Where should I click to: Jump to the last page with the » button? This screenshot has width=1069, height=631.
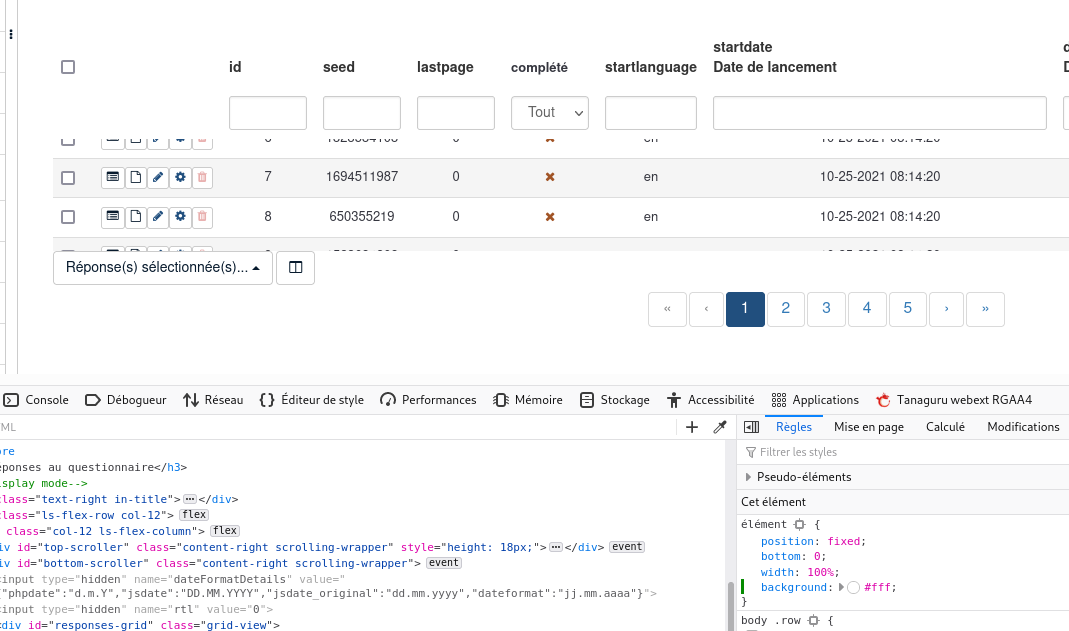pos(985,309)
